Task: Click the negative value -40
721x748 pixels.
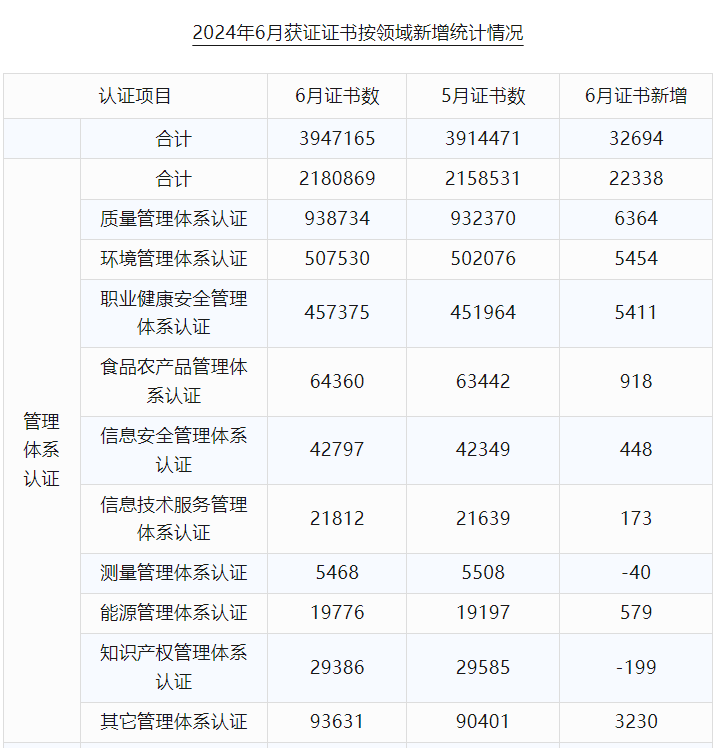Action: 636,572
